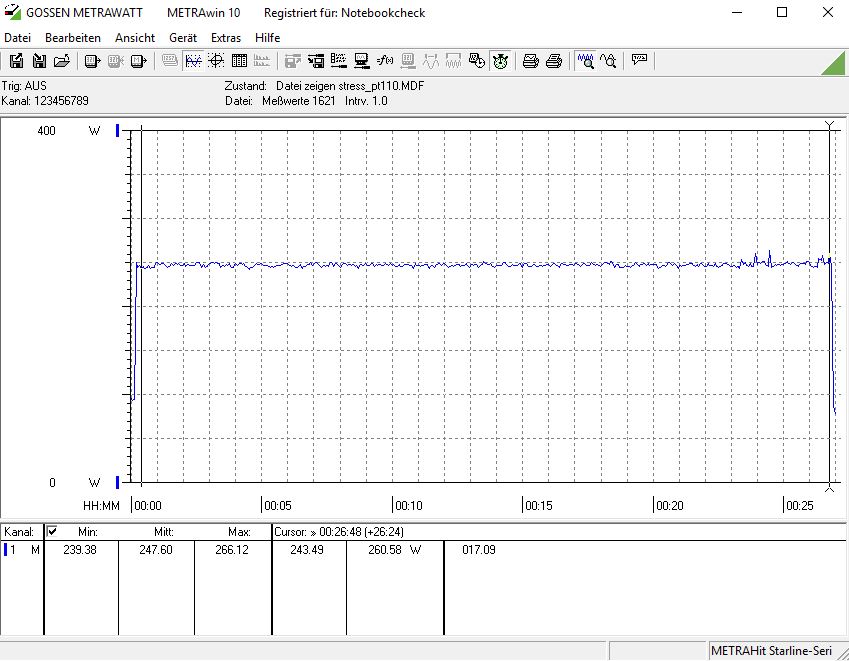
Task: Toggle the checkbox next to Kanal
Action: pyautogui.click(x=52, y=532)
